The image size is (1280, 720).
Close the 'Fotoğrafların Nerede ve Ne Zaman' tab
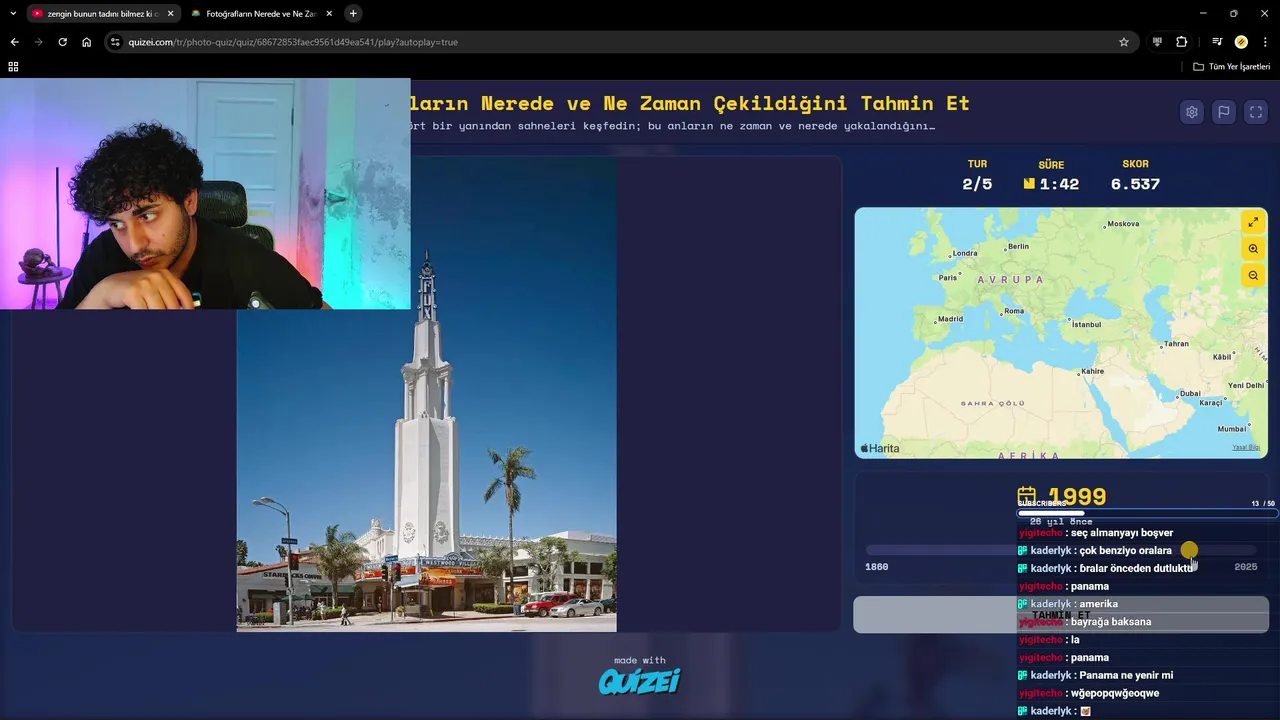click(x=329, y=13)
